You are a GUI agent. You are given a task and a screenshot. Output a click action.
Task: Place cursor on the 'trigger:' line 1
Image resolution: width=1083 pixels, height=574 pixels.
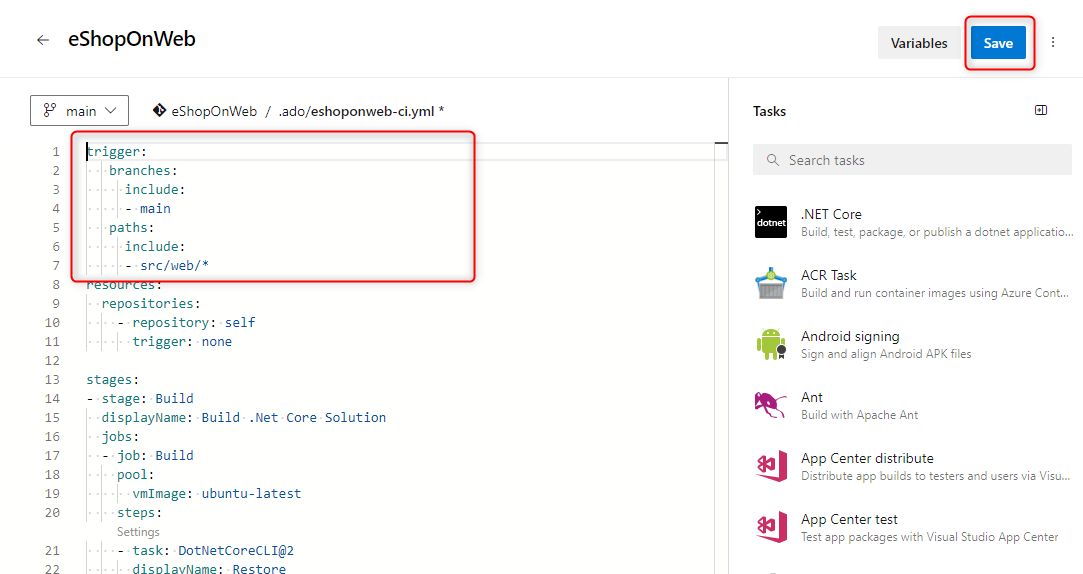[117, 151]
